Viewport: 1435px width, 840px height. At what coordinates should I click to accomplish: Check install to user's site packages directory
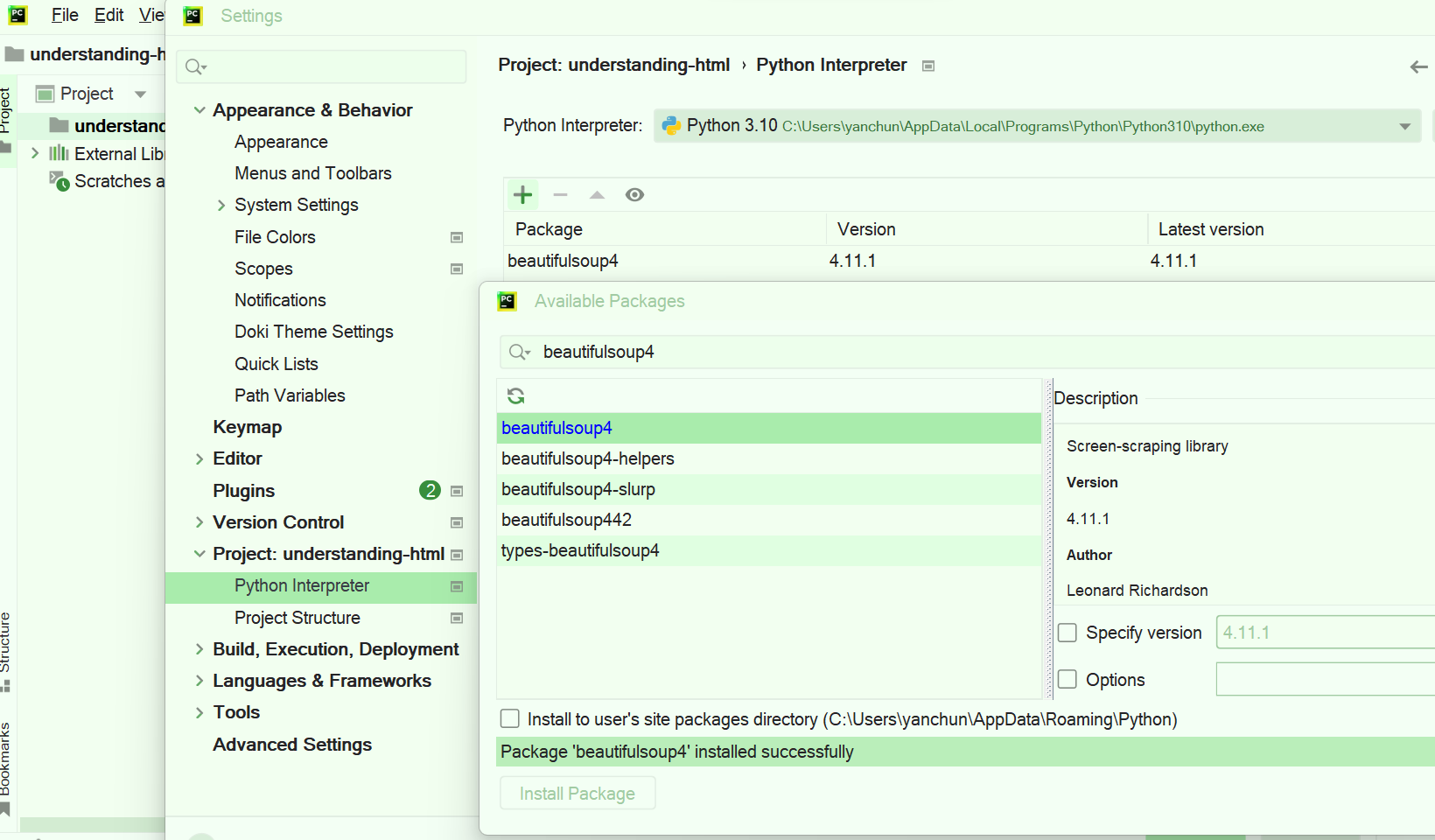point(510,718)
